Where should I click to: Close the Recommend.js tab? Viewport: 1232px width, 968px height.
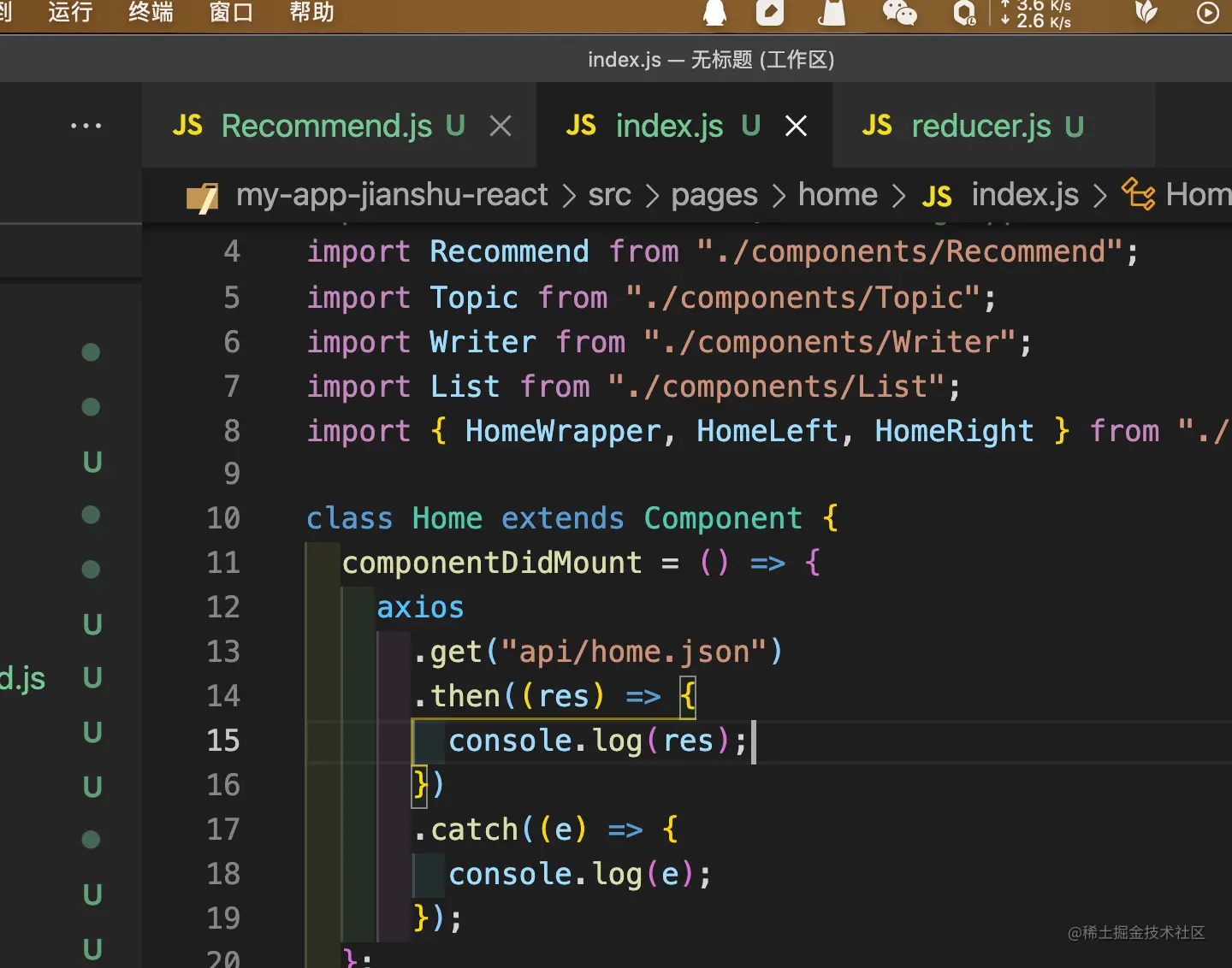[500, 127]
